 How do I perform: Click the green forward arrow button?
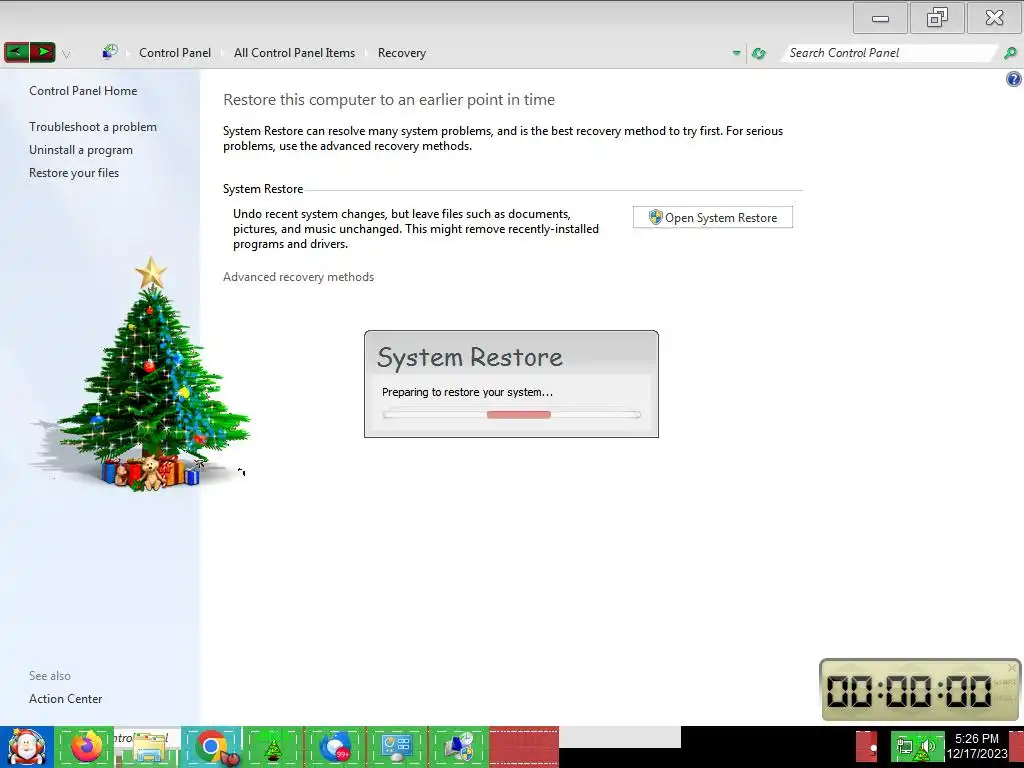click(x=43, y=52)
